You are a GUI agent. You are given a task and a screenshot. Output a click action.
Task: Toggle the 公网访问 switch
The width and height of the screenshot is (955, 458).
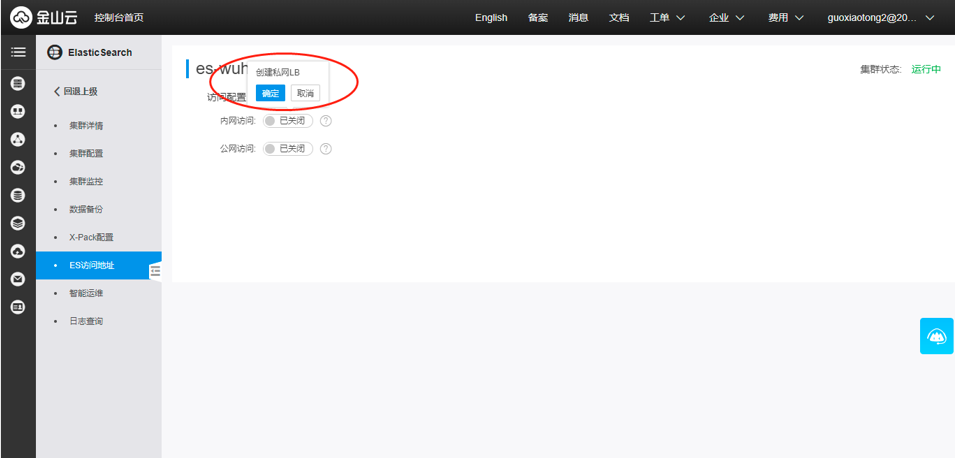click(287, 149)
